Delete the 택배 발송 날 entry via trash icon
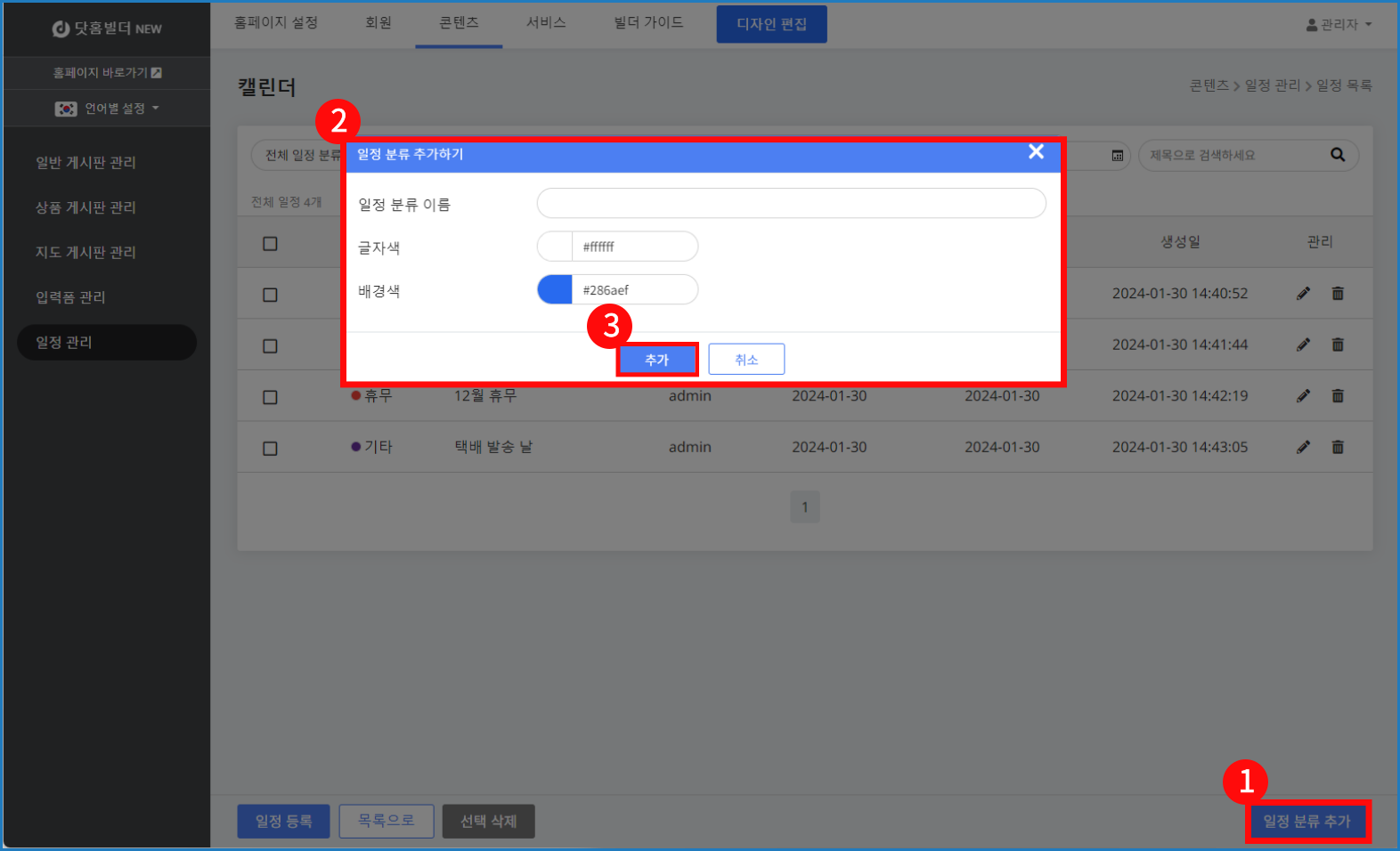The width and height of the screenshot is (1400, 851). click(x=1338, y=447)
